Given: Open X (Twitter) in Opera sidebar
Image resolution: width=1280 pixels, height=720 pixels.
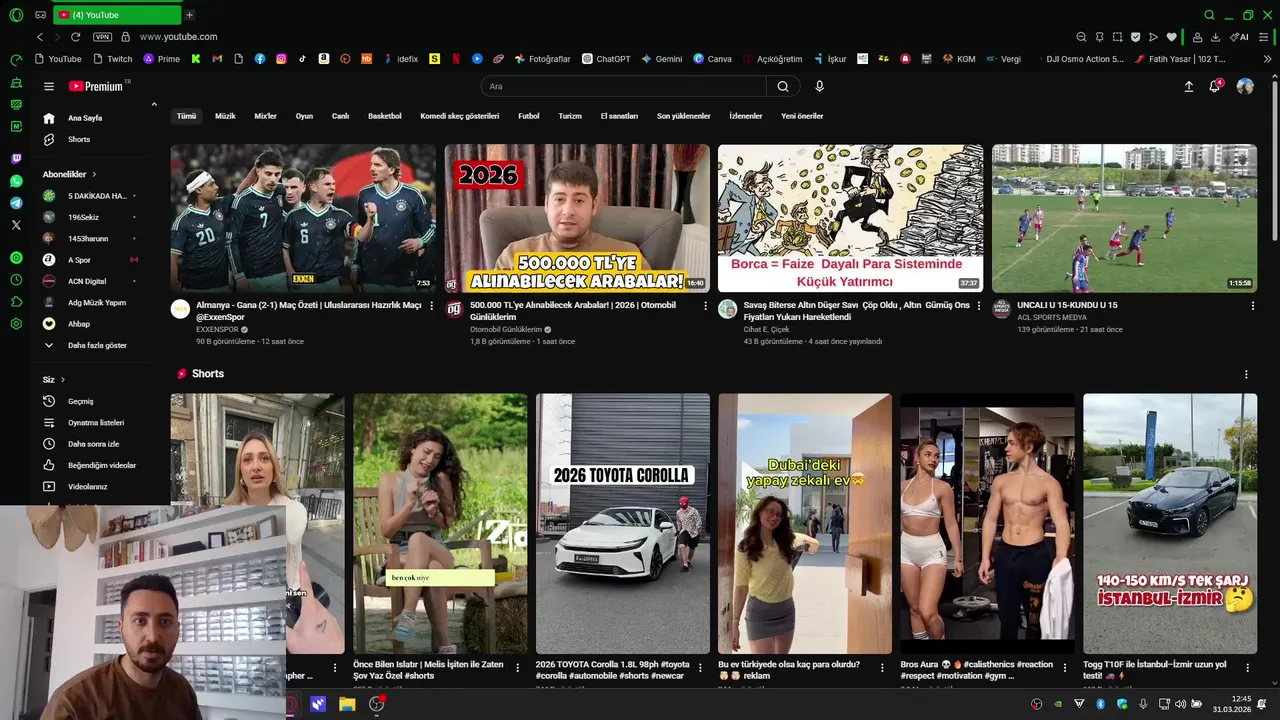Looking at the screenshot, I should click(16, 225).
